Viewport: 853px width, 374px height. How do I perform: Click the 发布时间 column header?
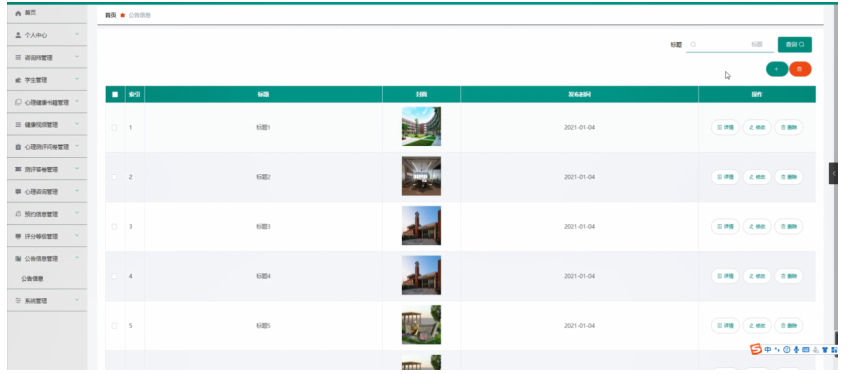pos(579,94)
